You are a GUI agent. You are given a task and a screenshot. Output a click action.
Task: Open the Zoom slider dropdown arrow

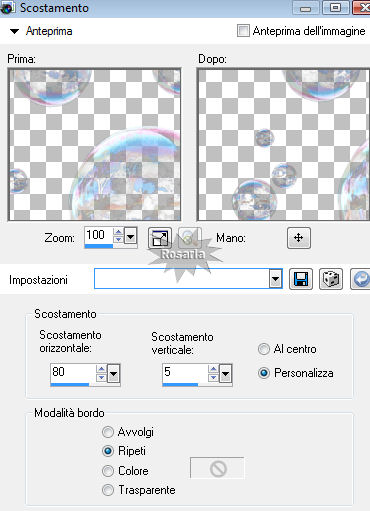130,237
